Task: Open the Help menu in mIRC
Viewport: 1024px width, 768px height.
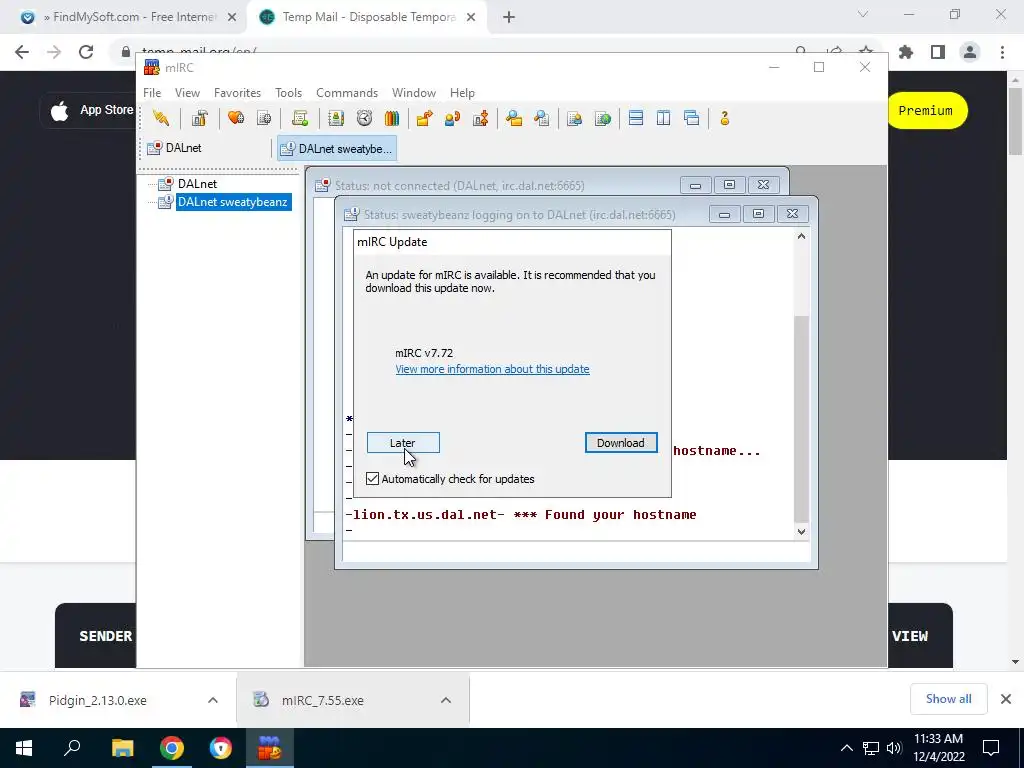Action: [x=462, y=93]
